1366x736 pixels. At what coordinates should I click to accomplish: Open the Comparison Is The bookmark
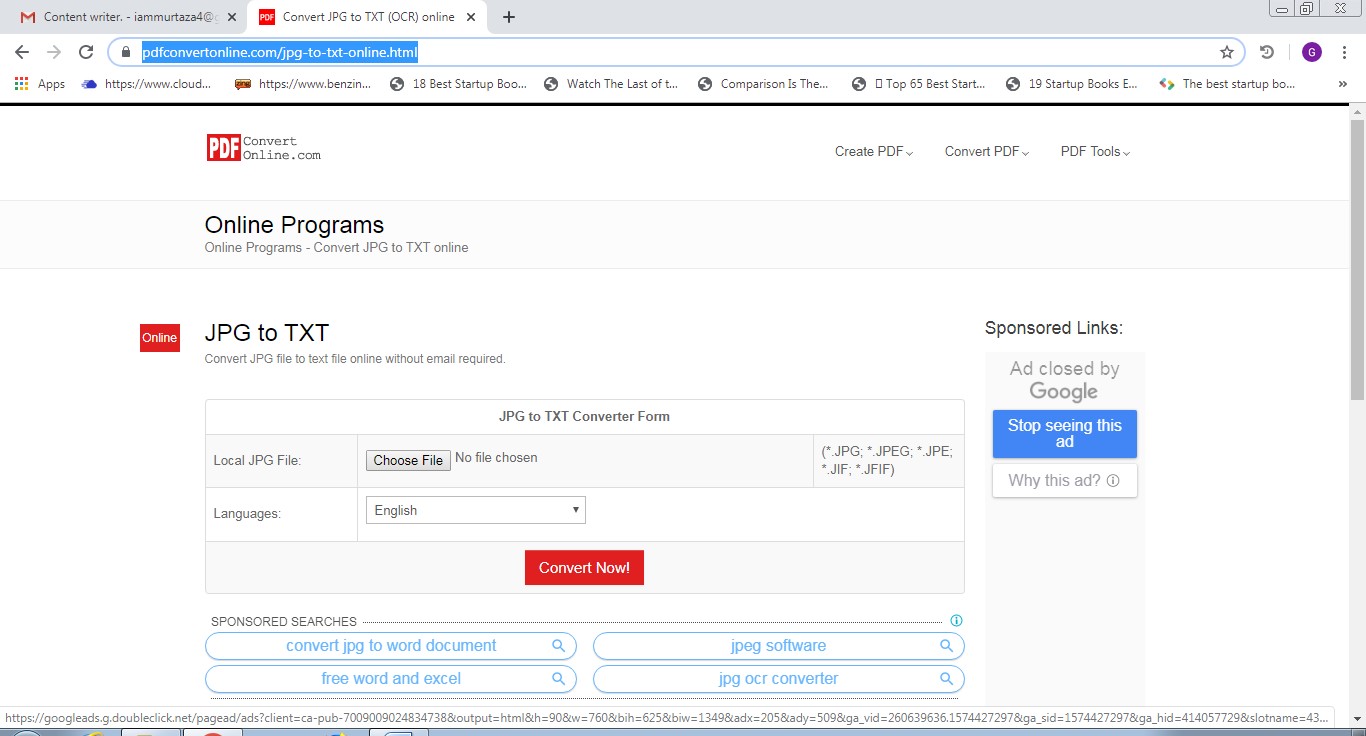763,84
